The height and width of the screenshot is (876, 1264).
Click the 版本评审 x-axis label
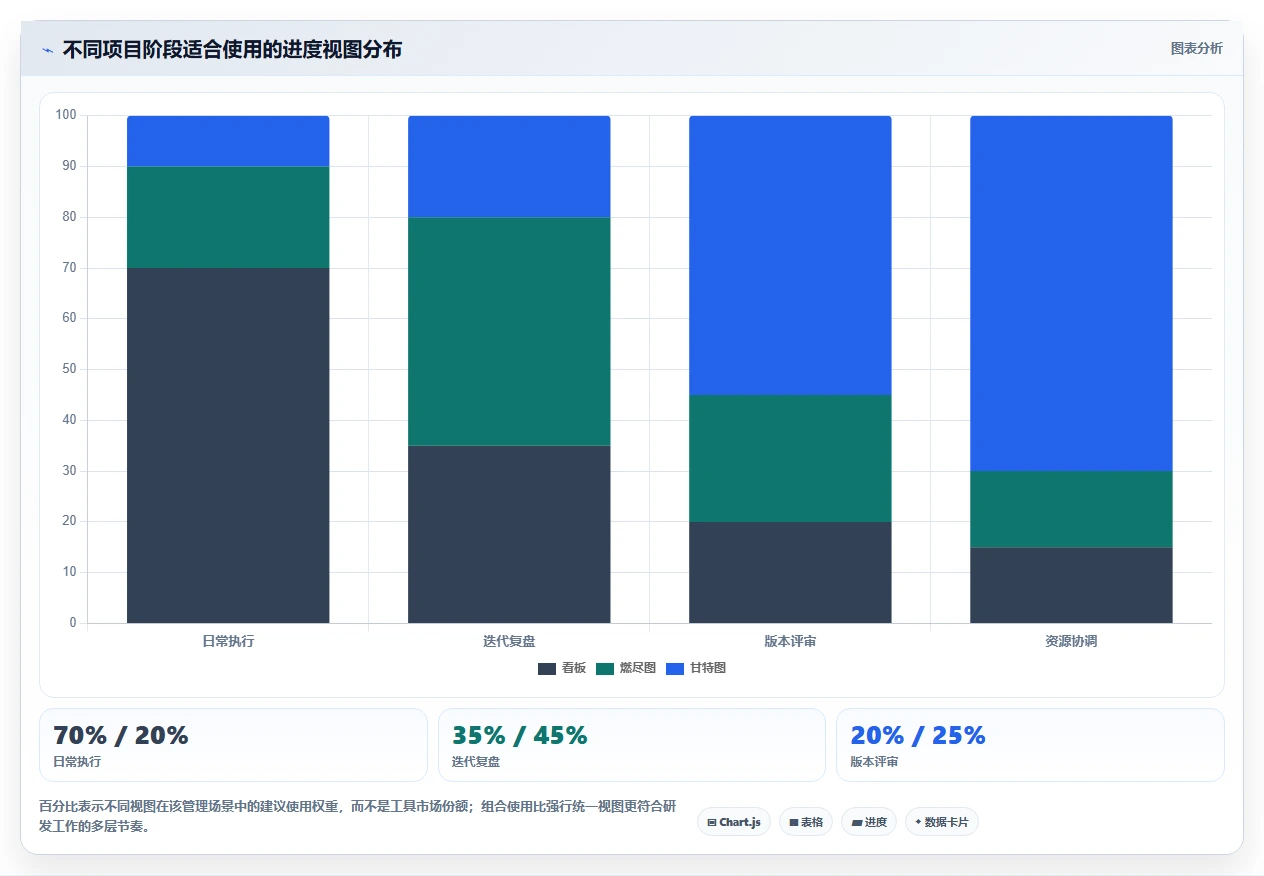790,641
